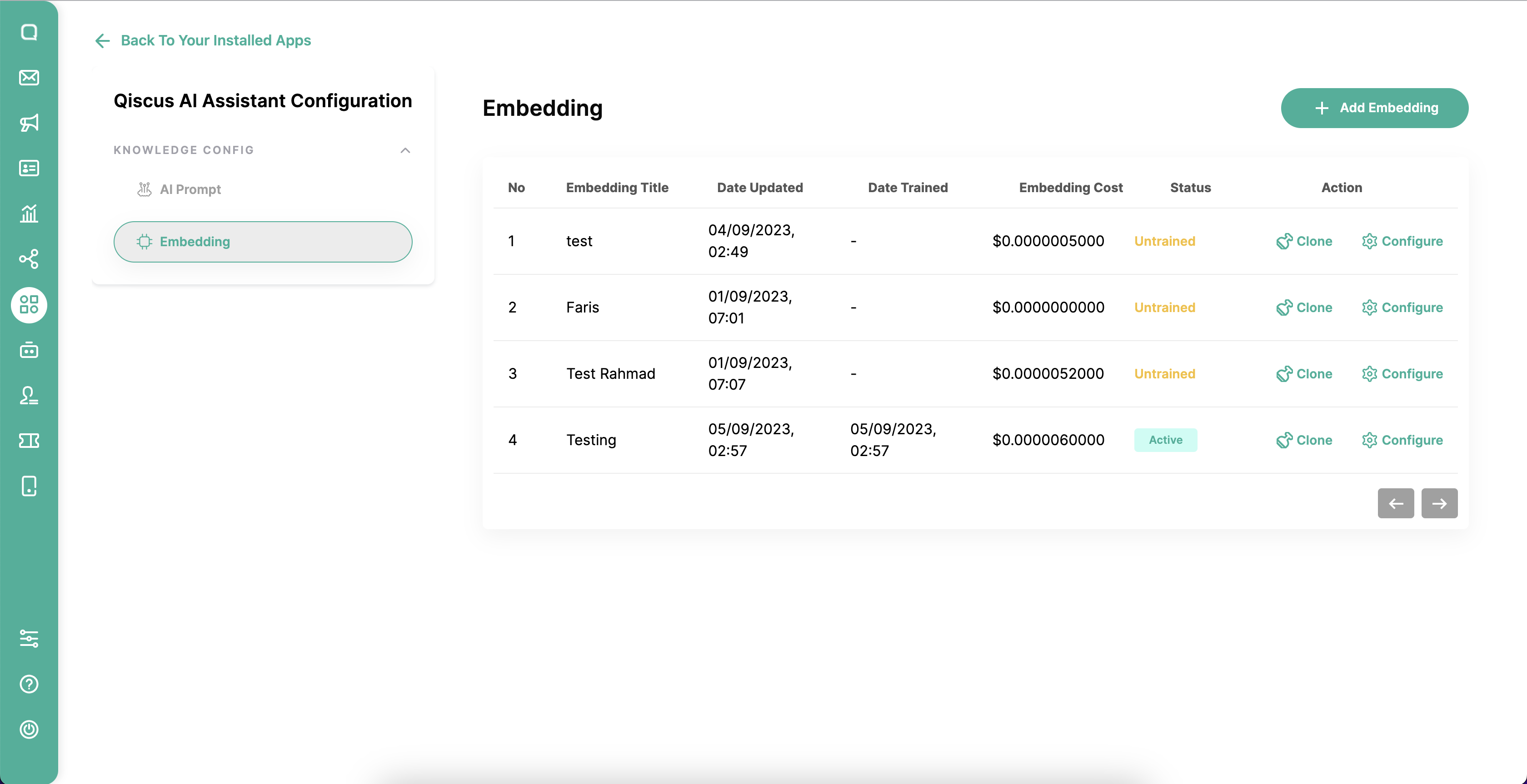Select the Embedding menu item
Screen dimensions: 1527x784
pyautogui.click(x=263, y=242)
